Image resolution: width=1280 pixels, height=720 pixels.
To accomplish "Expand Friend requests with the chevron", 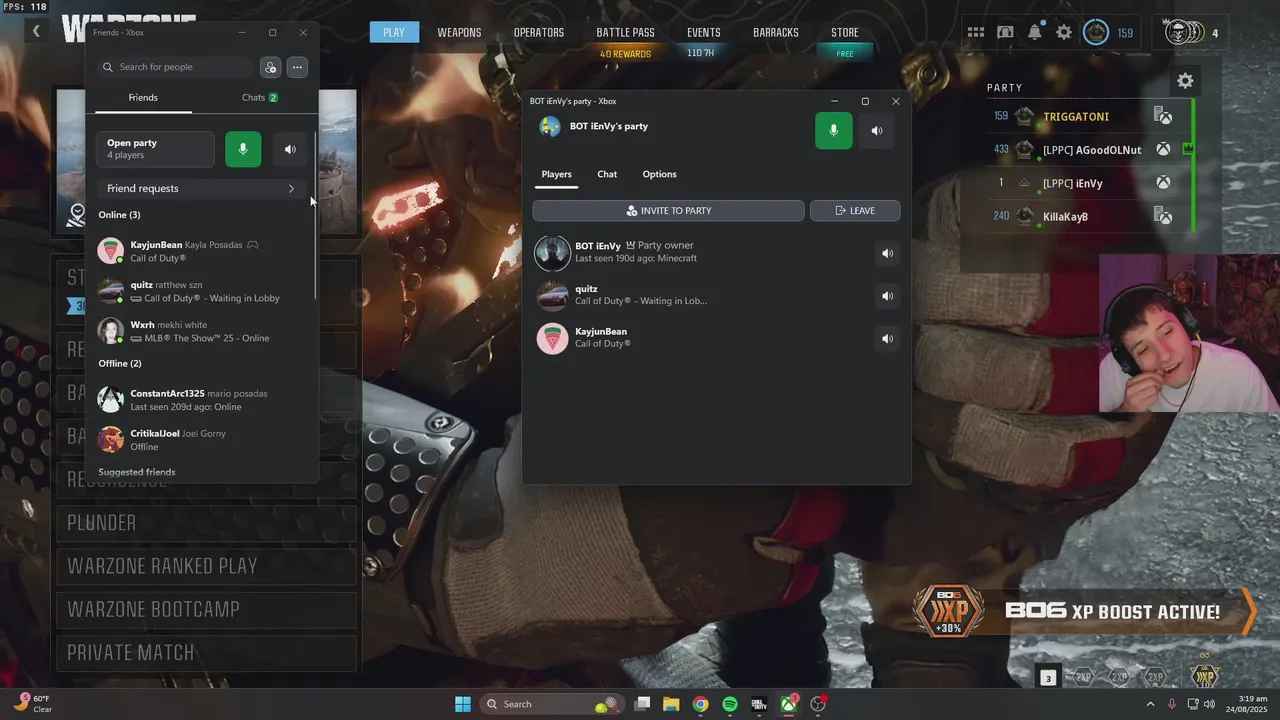I will [291, 188].
